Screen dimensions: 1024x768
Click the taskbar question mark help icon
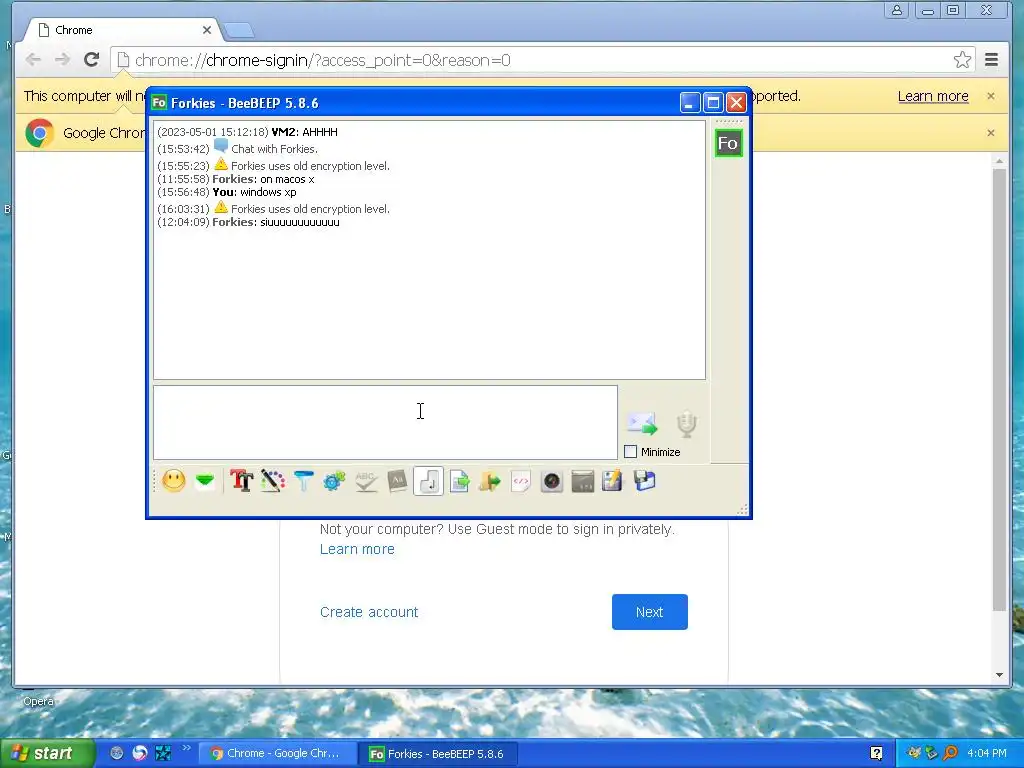[876, 753]
